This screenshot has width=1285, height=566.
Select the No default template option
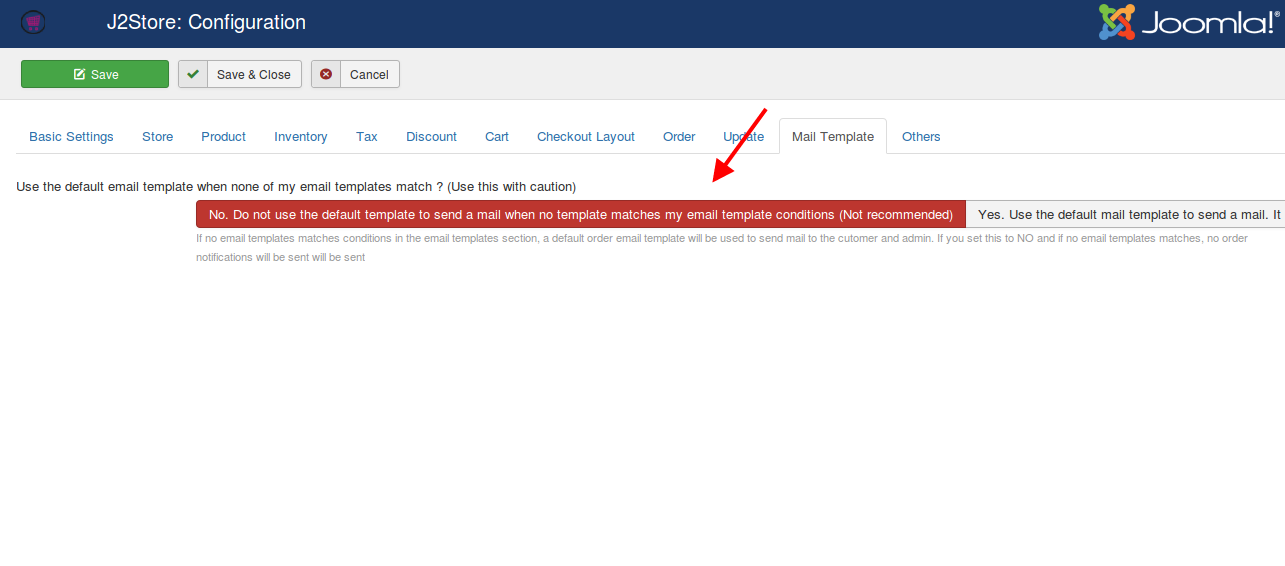[580, 214]
